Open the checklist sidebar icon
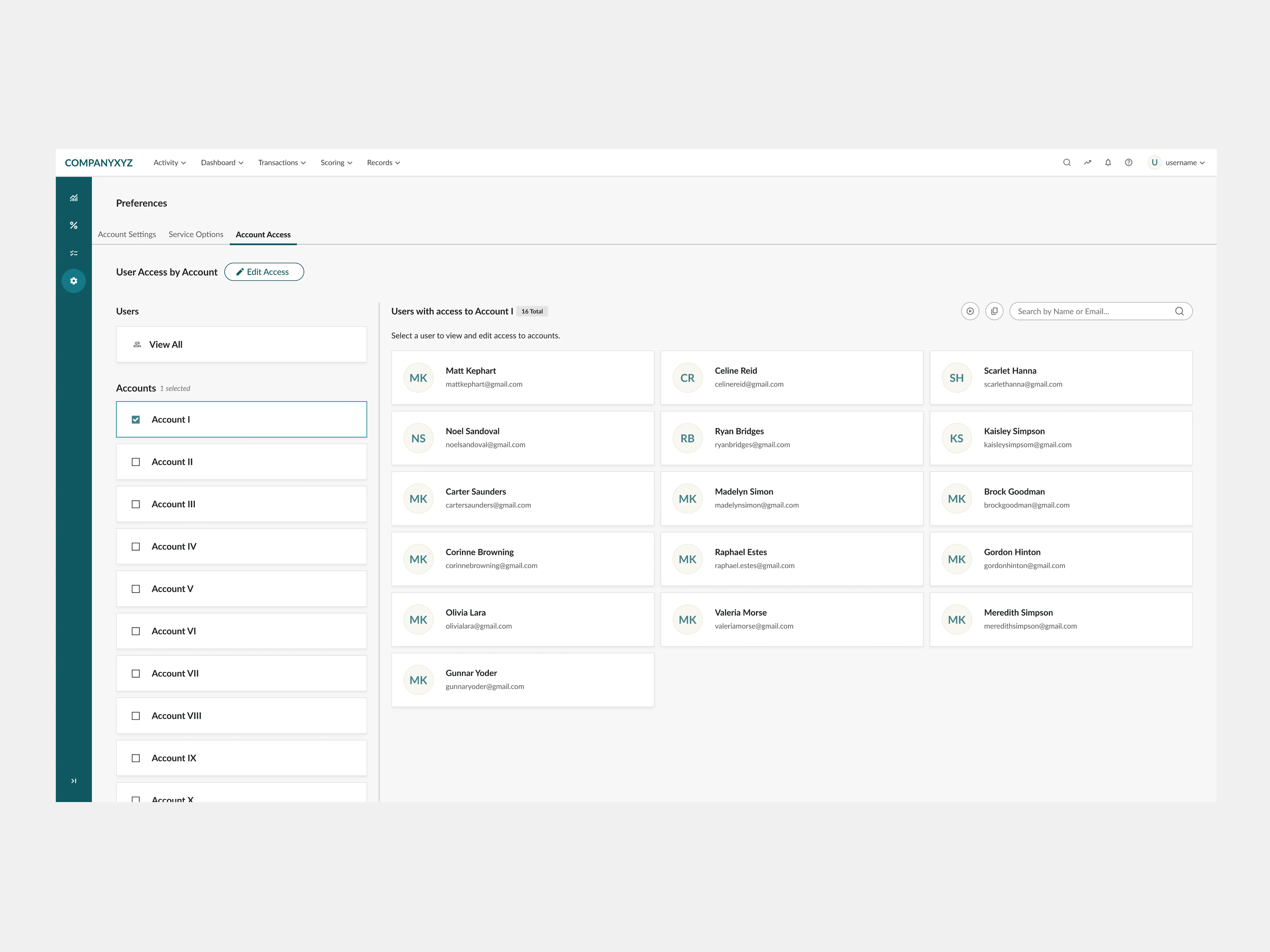 pos(73,253)
